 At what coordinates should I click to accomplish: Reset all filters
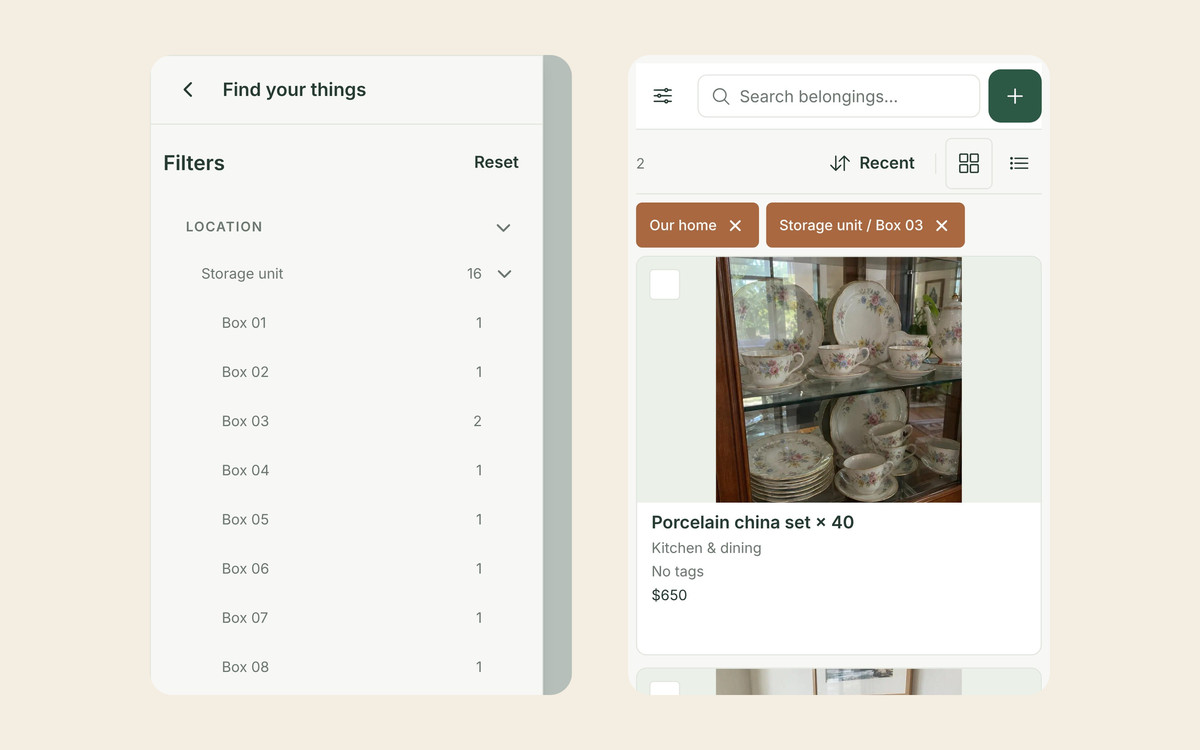click(496, 162)
